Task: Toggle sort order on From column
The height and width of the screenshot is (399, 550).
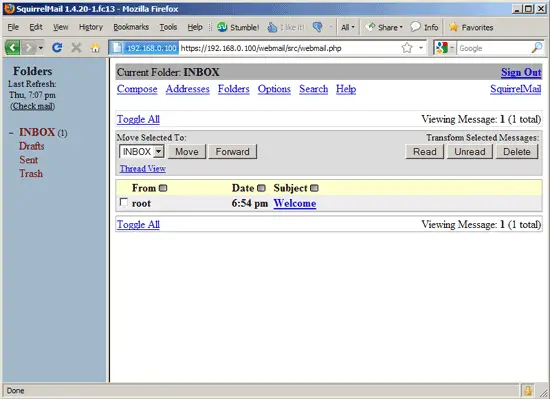Action: [163, 188]
